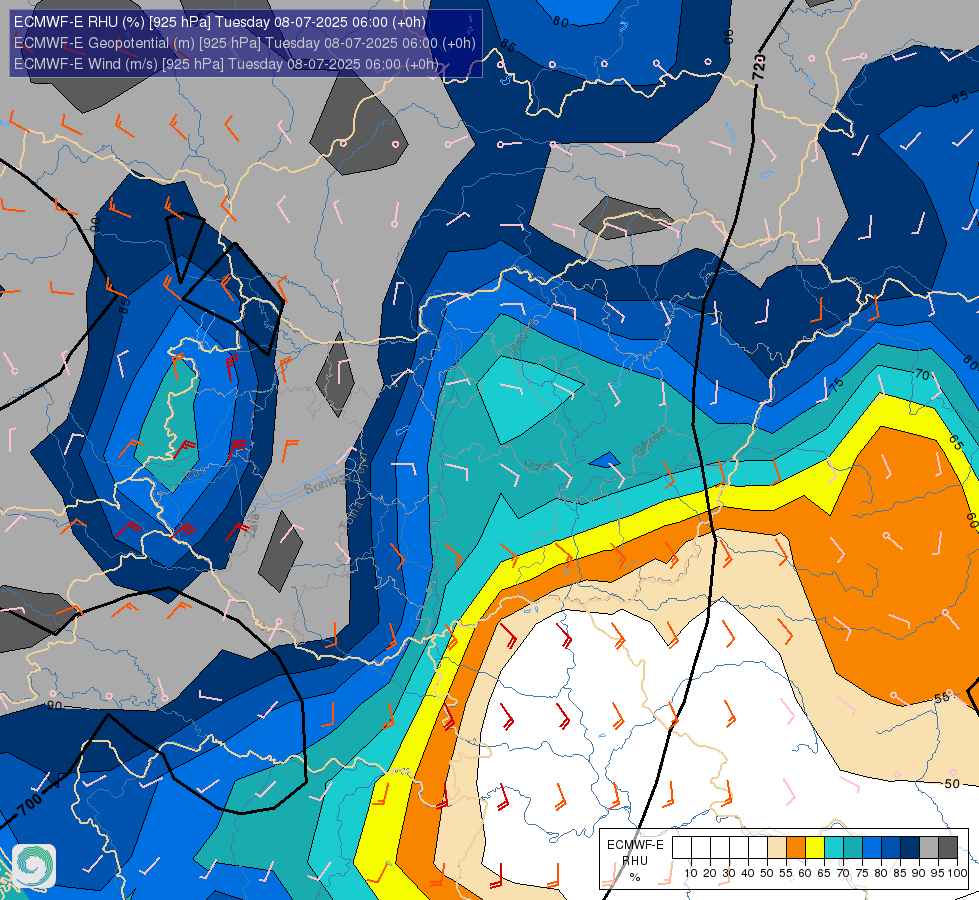
Task: Pick the light gray 90–95 legend swatch
Action: [929, 848]
